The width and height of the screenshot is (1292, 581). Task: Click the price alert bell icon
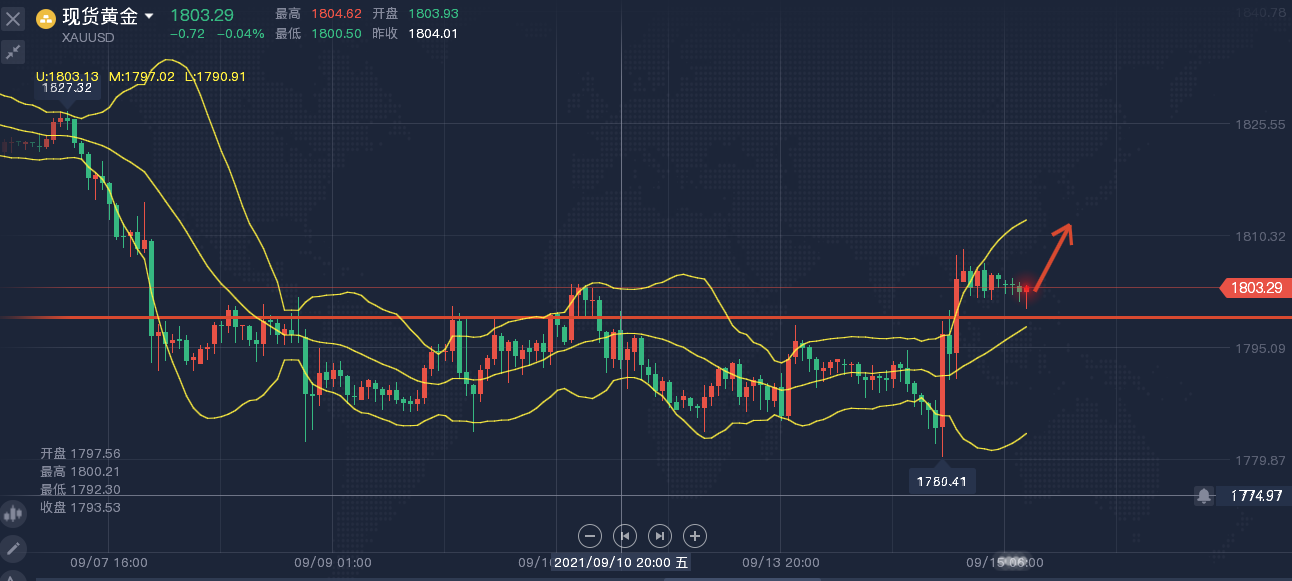(1204, 495)
